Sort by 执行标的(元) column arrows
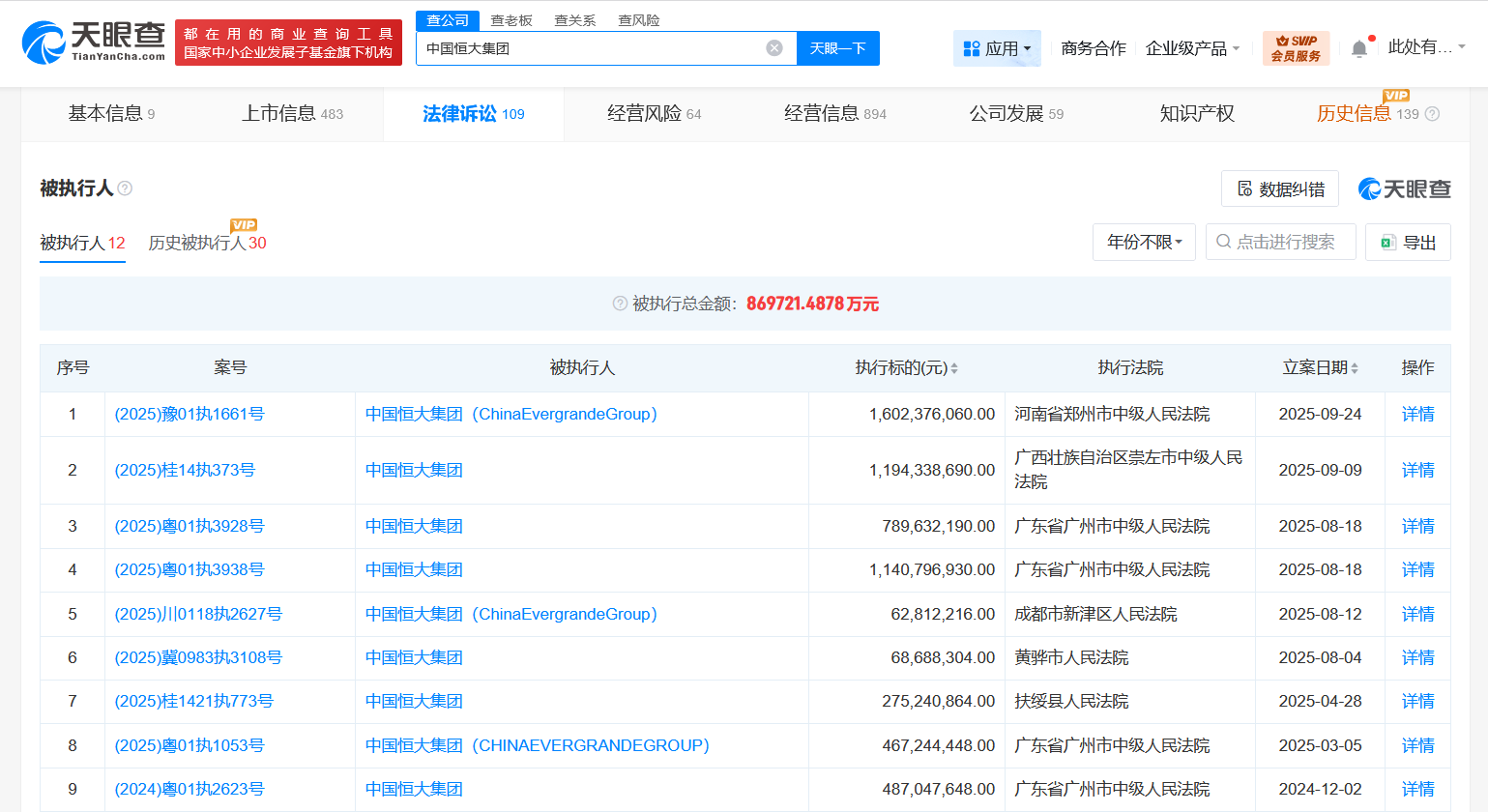1488x812 pixels. (x=954, y=368)
